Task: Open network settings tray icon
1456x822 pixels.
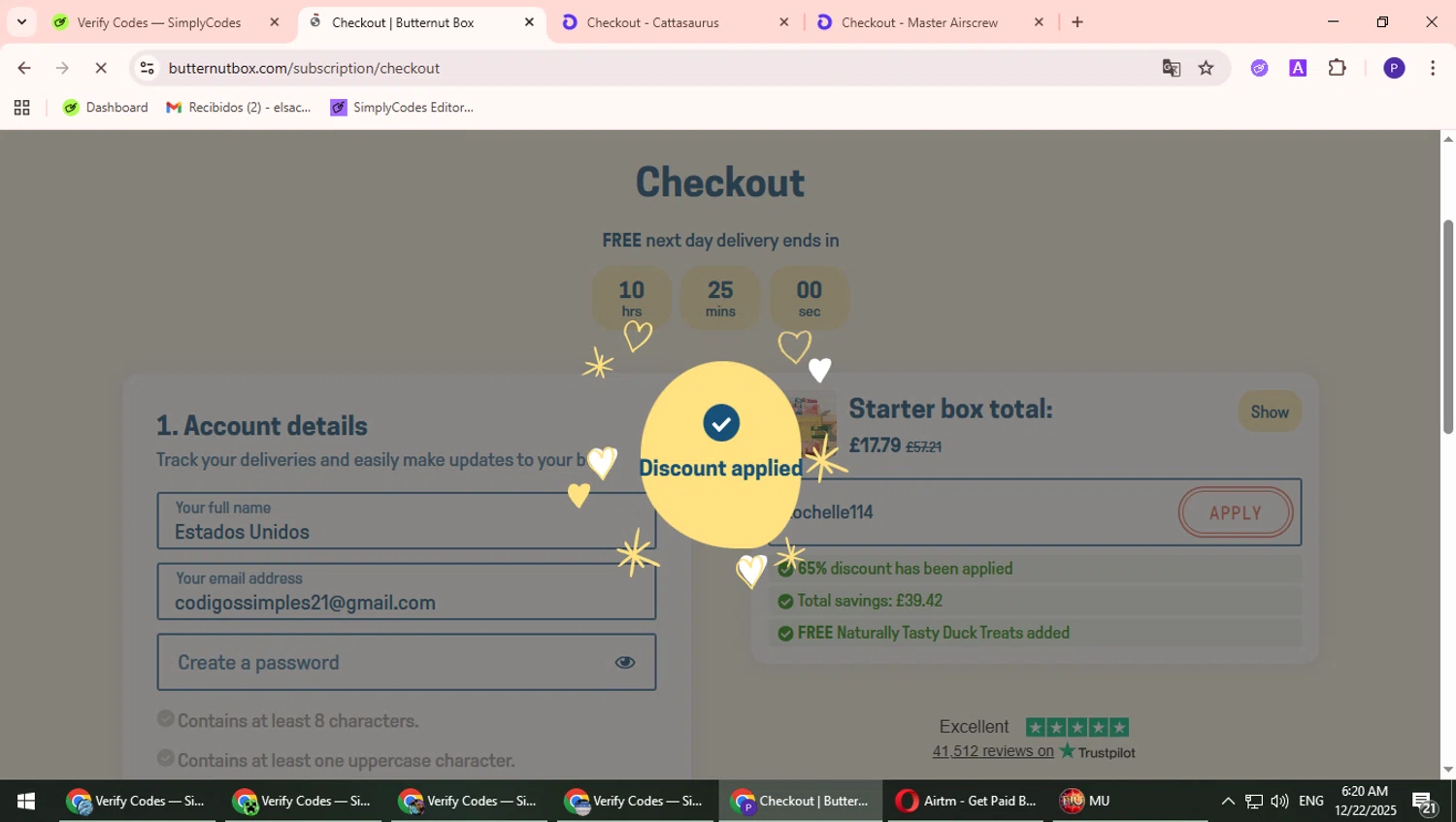Action: [x=1254, y=802]
